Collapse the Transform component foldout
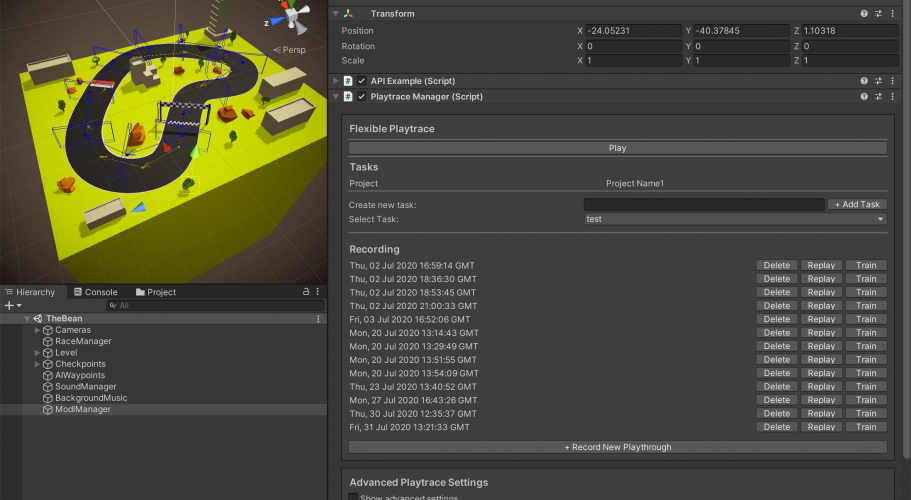The height and width of the screenshot is (500, 911). point(336,13)
